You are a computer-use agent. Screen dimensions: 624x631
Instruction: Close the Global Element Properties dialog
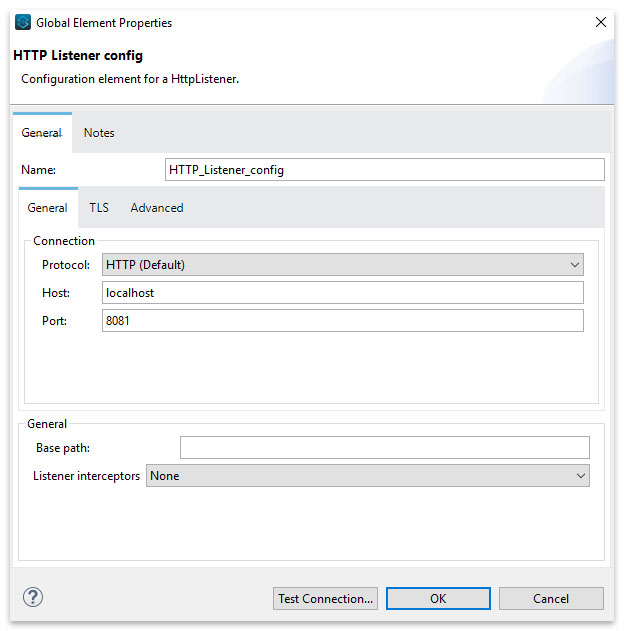click(x=601, y=22)
